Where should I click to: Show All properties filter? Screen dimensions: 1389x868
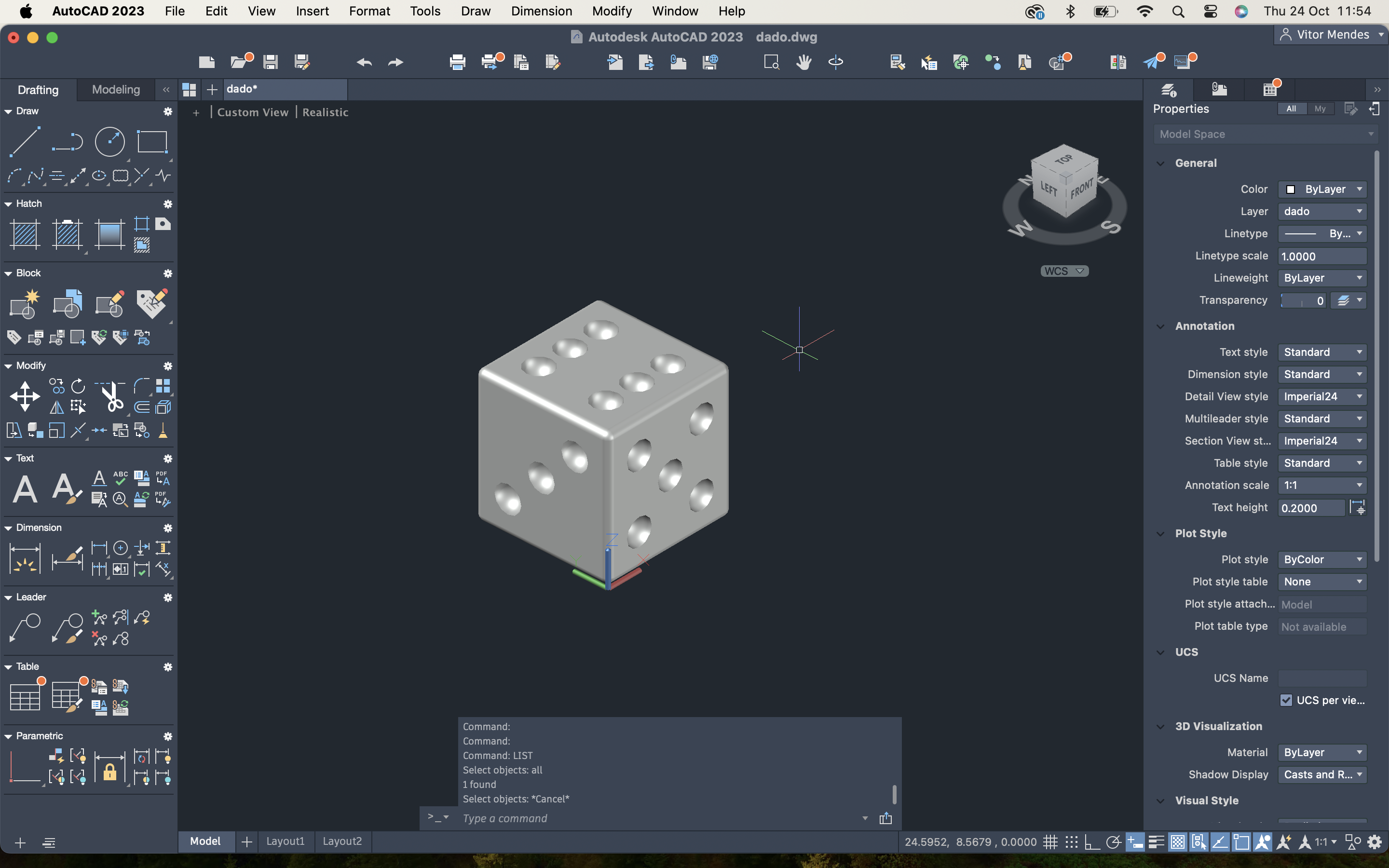(x=1292, y=108)
